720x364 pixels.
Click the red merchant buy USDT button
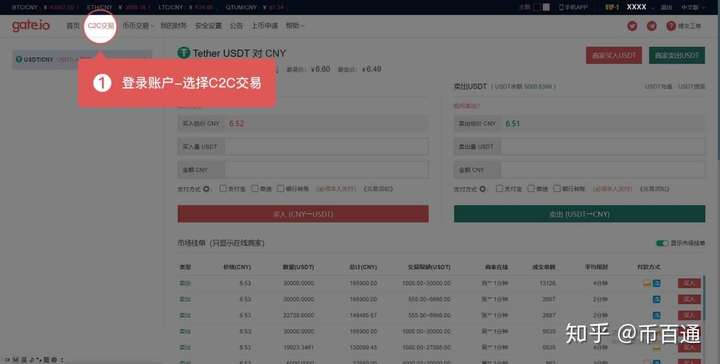614,56
